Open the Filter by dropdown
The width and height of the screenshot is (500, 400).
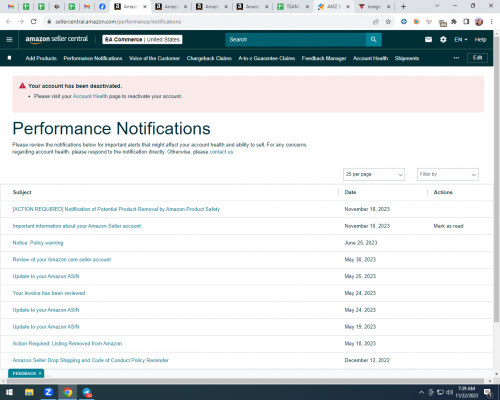(x=448, y=174)
